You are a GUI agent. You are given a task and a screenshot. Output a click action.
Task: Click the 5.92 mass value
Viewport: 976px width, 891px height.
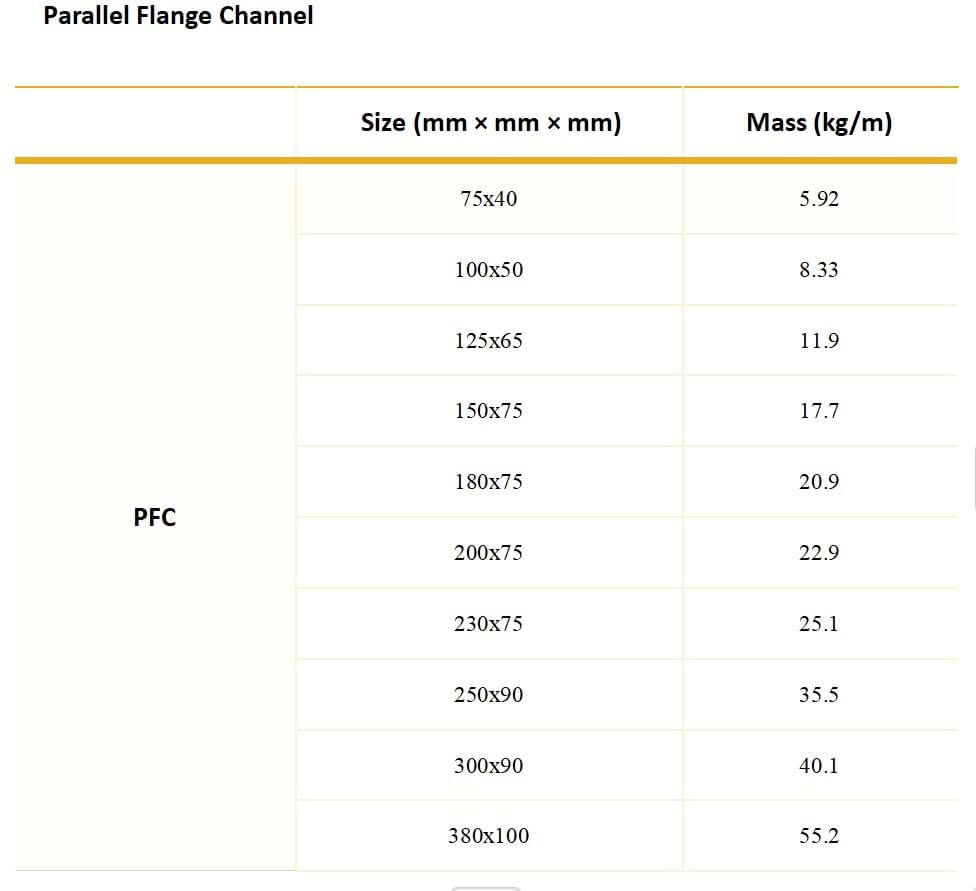click(x=819, y=199)
